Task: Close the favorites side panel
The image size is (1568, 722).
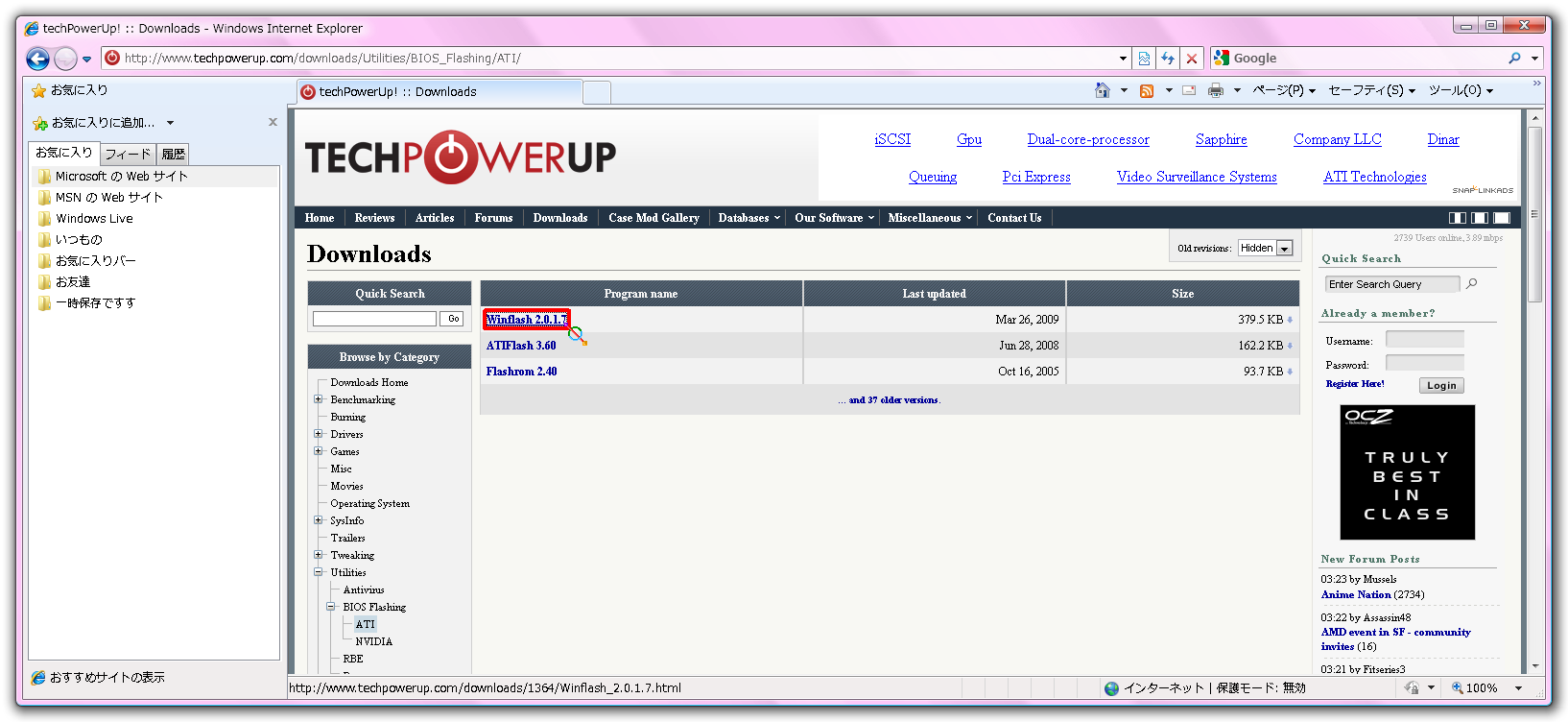Action: pyautogui.click(x=273, y=122)
